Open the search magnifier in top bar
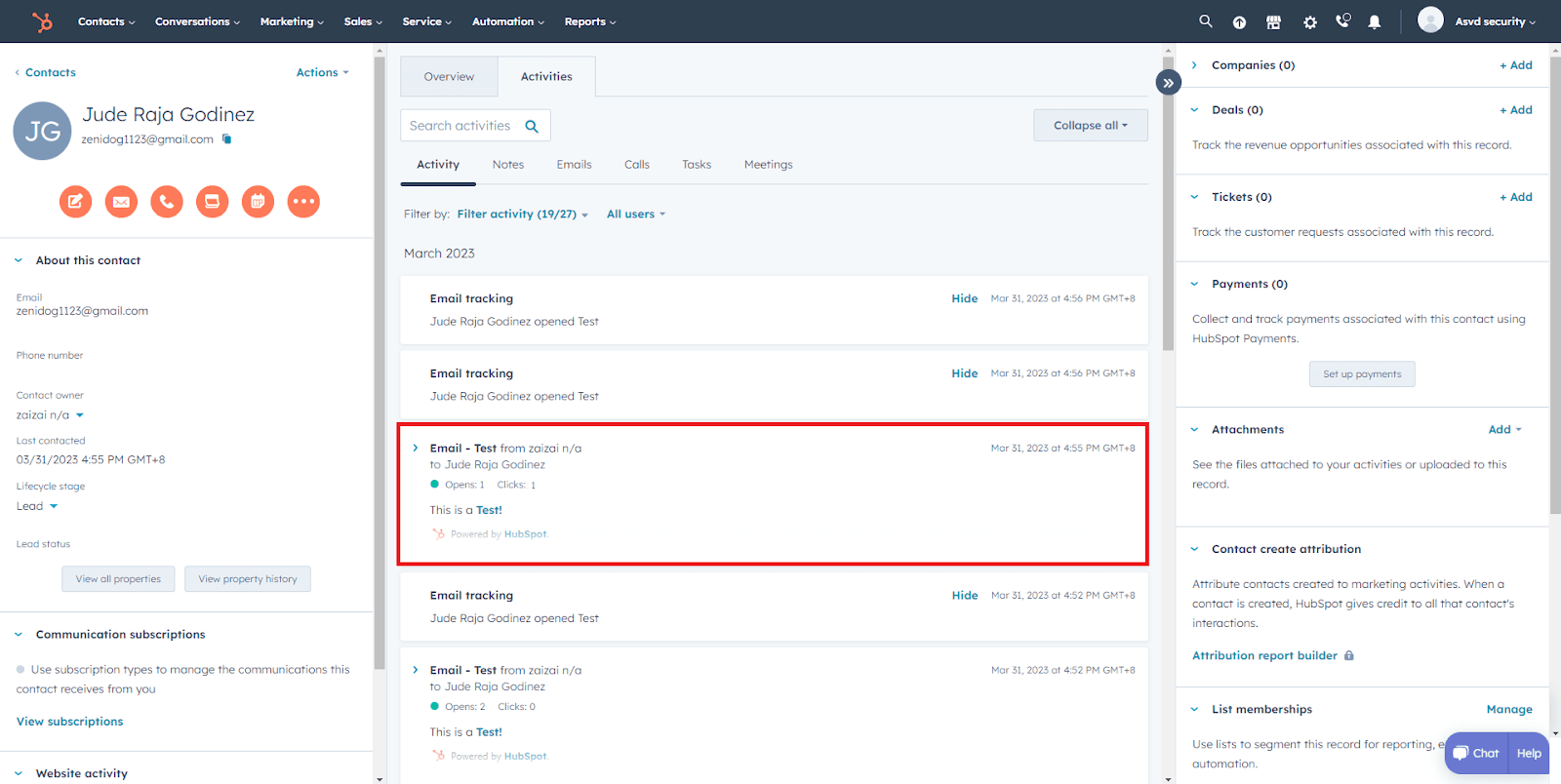This screenshot has width=1561, height=784. click(1206, 21)
